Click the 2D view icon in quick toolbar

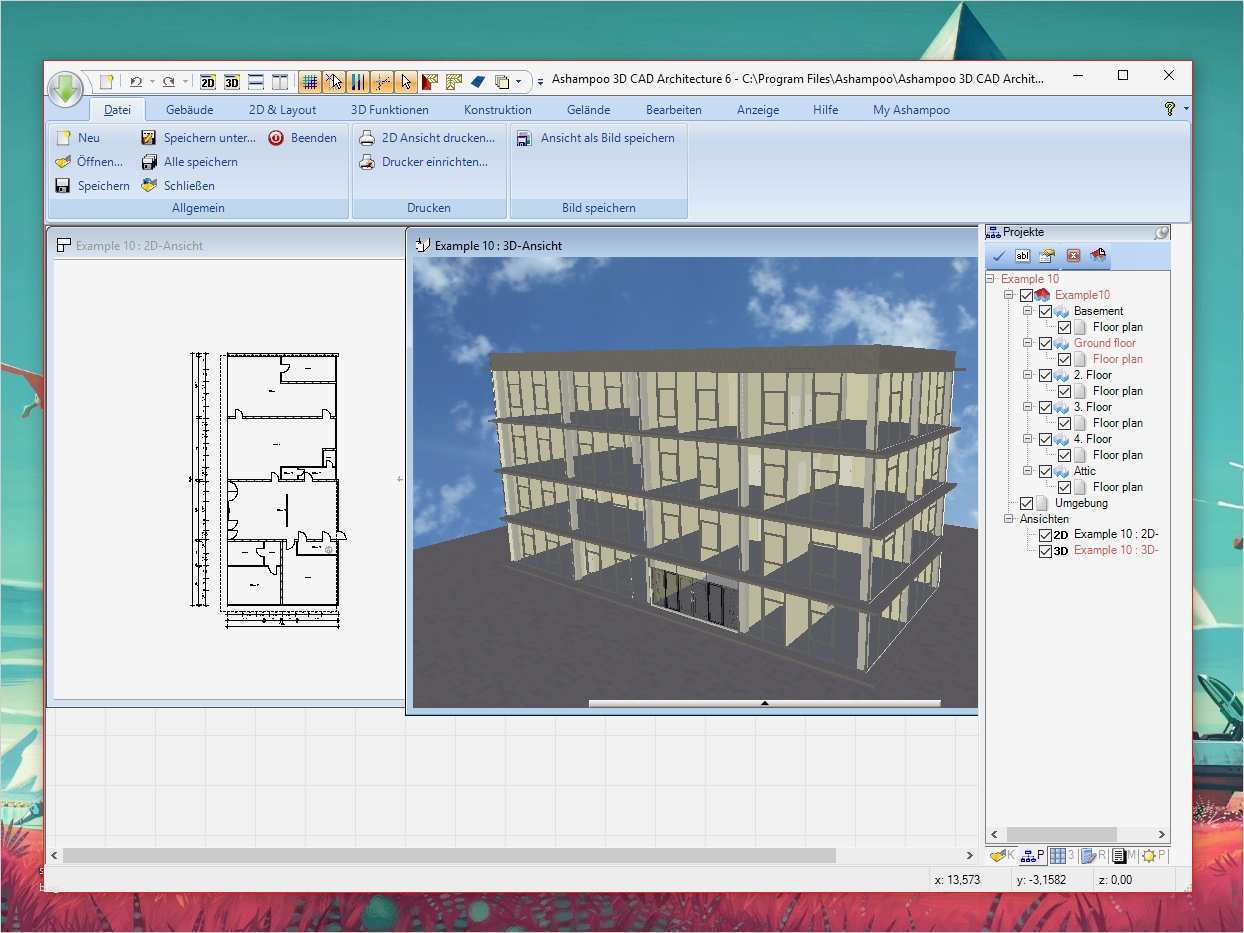[208, 82]
